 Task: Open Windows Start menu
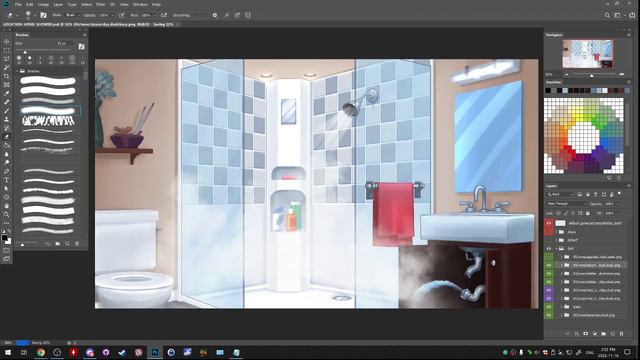[x=7, y=352]
